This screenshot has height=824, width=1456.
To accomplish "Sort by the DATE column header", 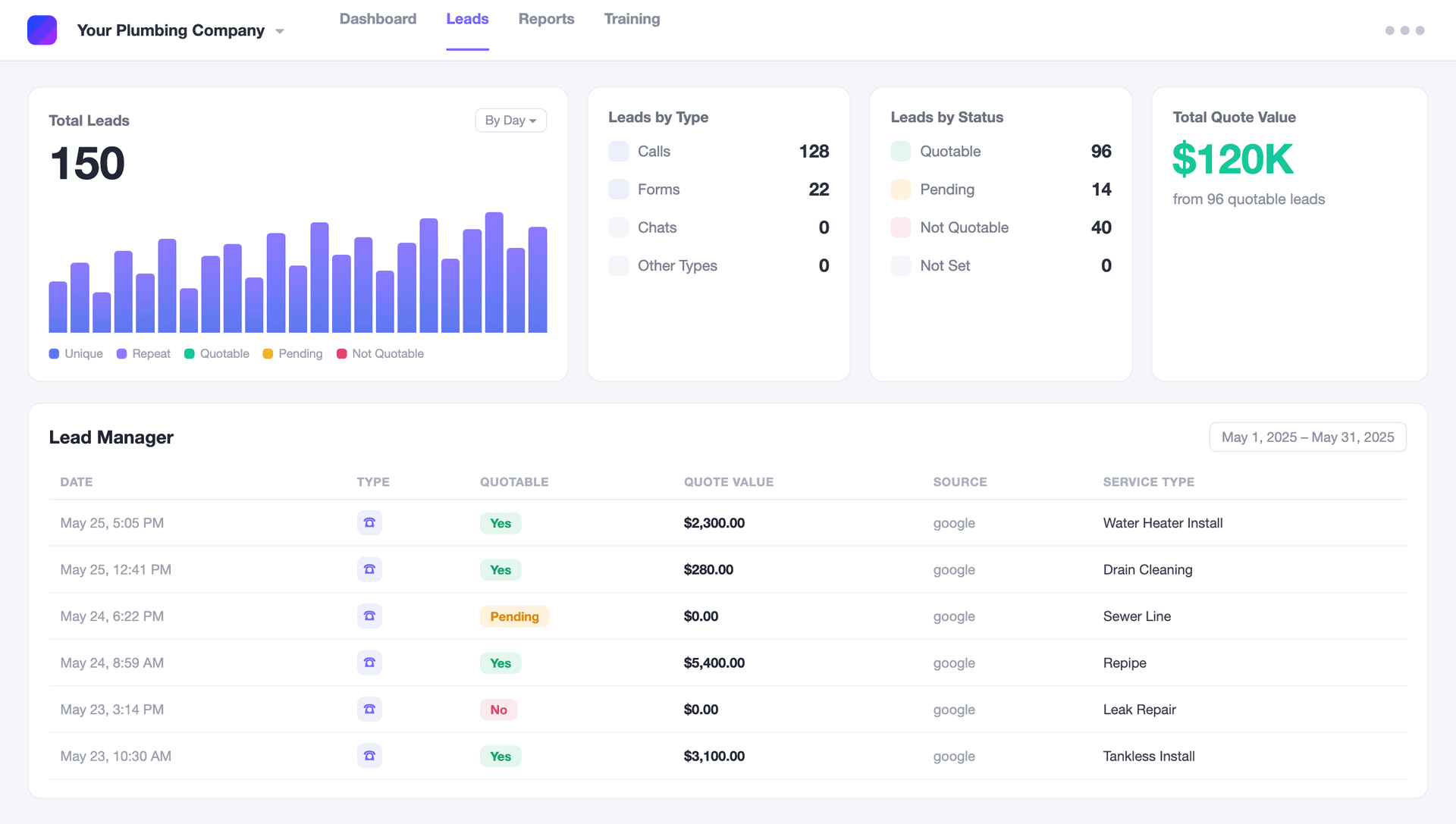I will point(77,481).
